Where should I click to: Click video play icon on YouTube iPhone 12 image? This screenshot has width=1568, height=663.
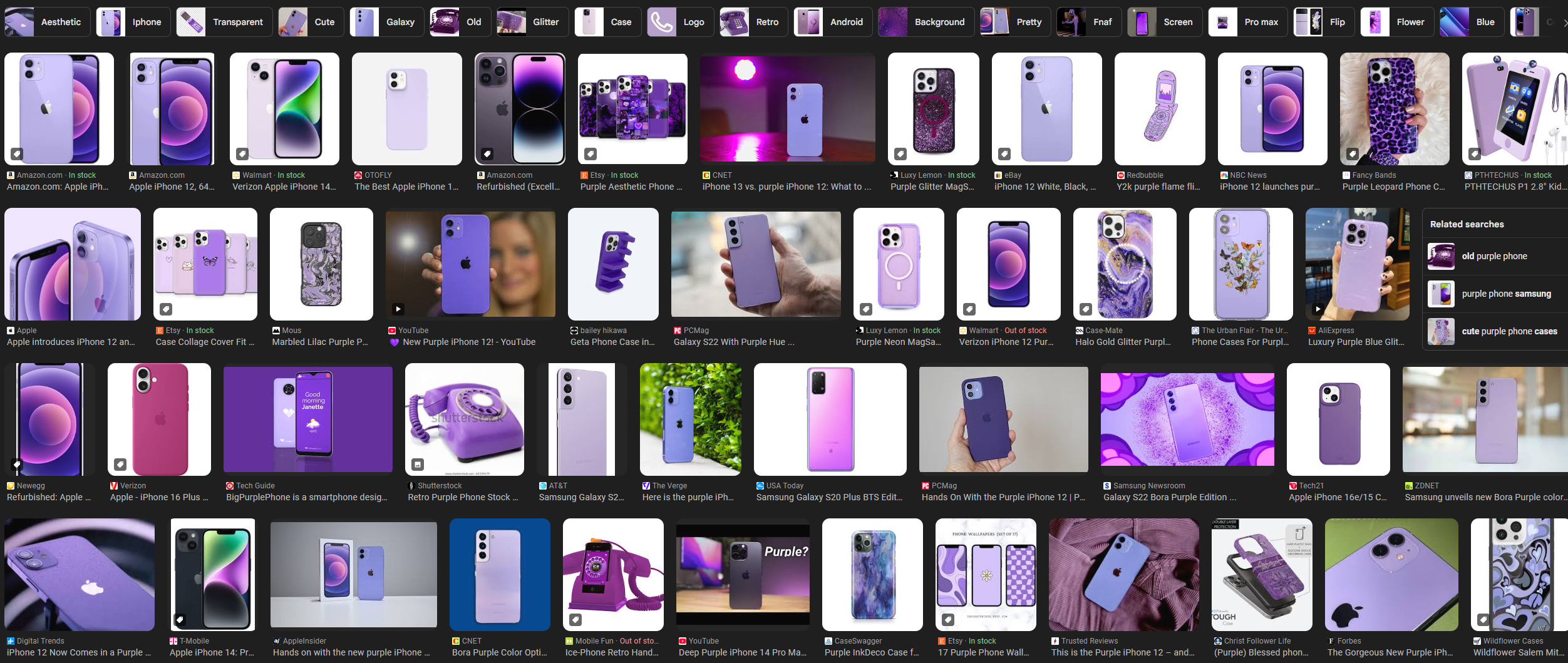pyautogui.click(x=398, y=309)
